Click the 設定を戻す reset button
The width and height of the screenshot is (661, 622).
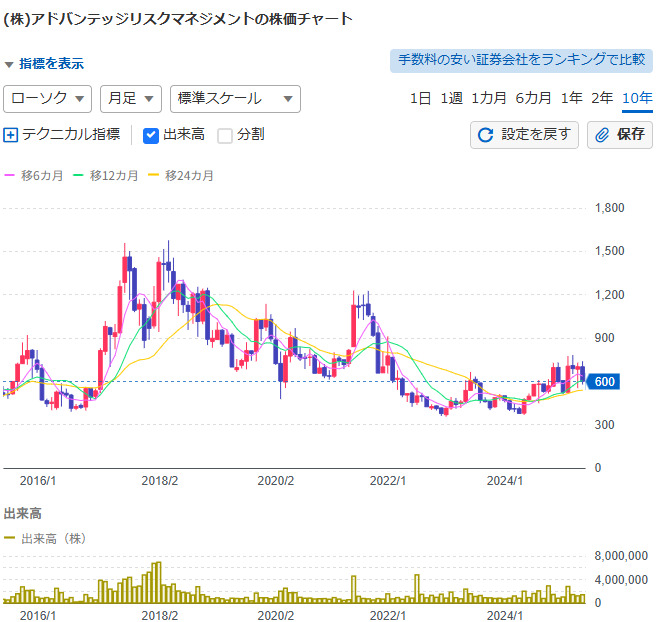524,135
